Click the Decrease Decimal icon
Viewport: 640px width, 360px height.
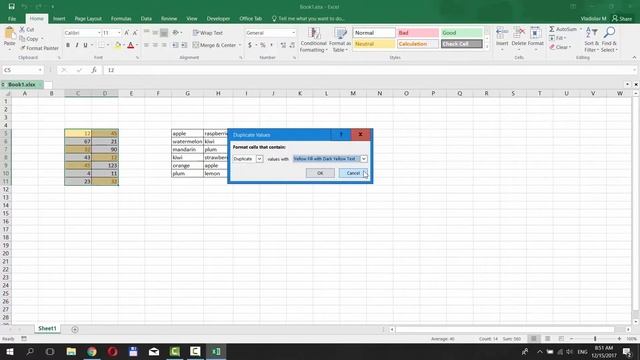[292, 45]
